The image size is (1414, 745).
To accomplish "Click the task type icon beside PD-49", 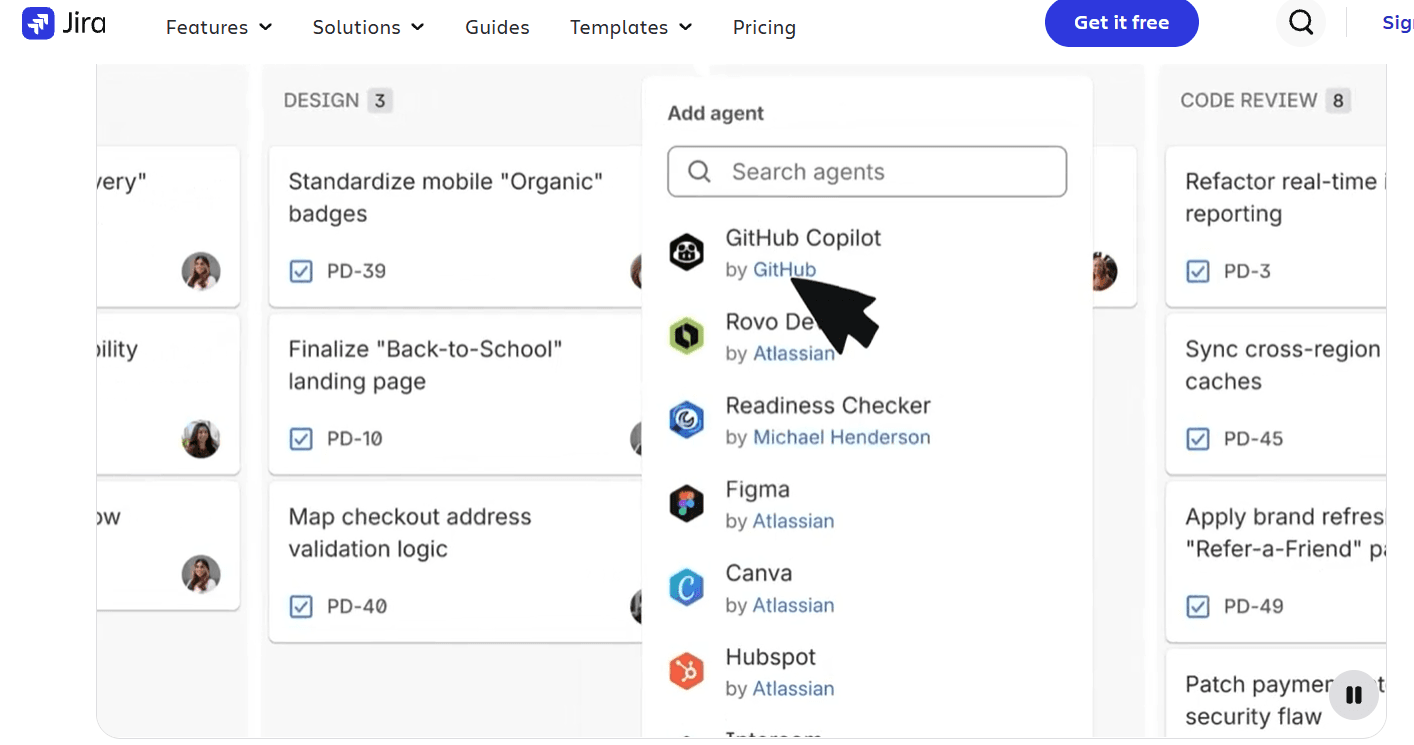I will tap(1198, 606).
